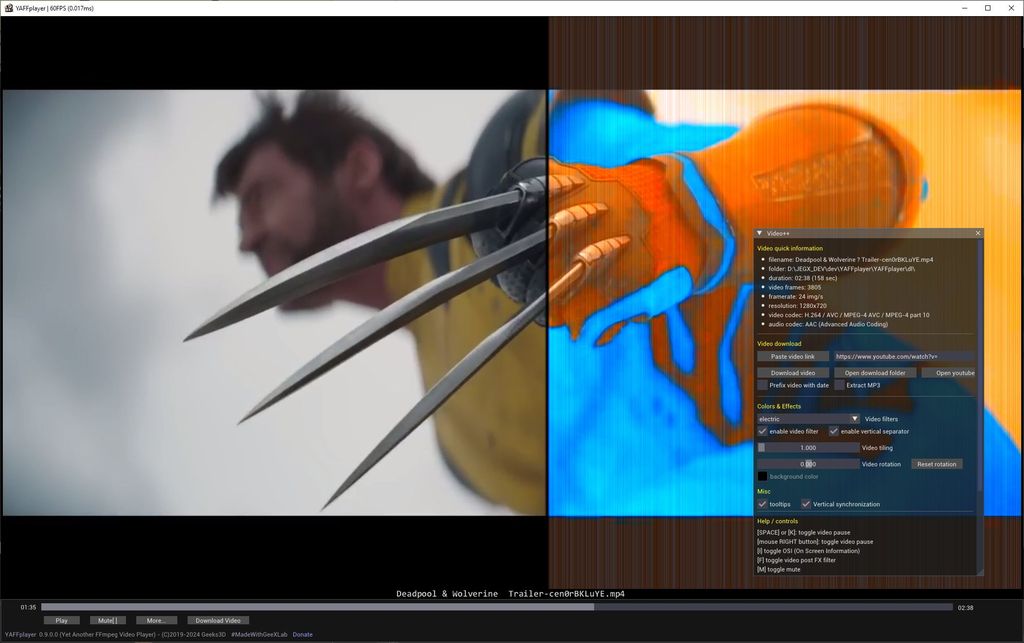Click '[M] toggle mute' help text
Screen dimensions: 1024x643
coord(778,569)
